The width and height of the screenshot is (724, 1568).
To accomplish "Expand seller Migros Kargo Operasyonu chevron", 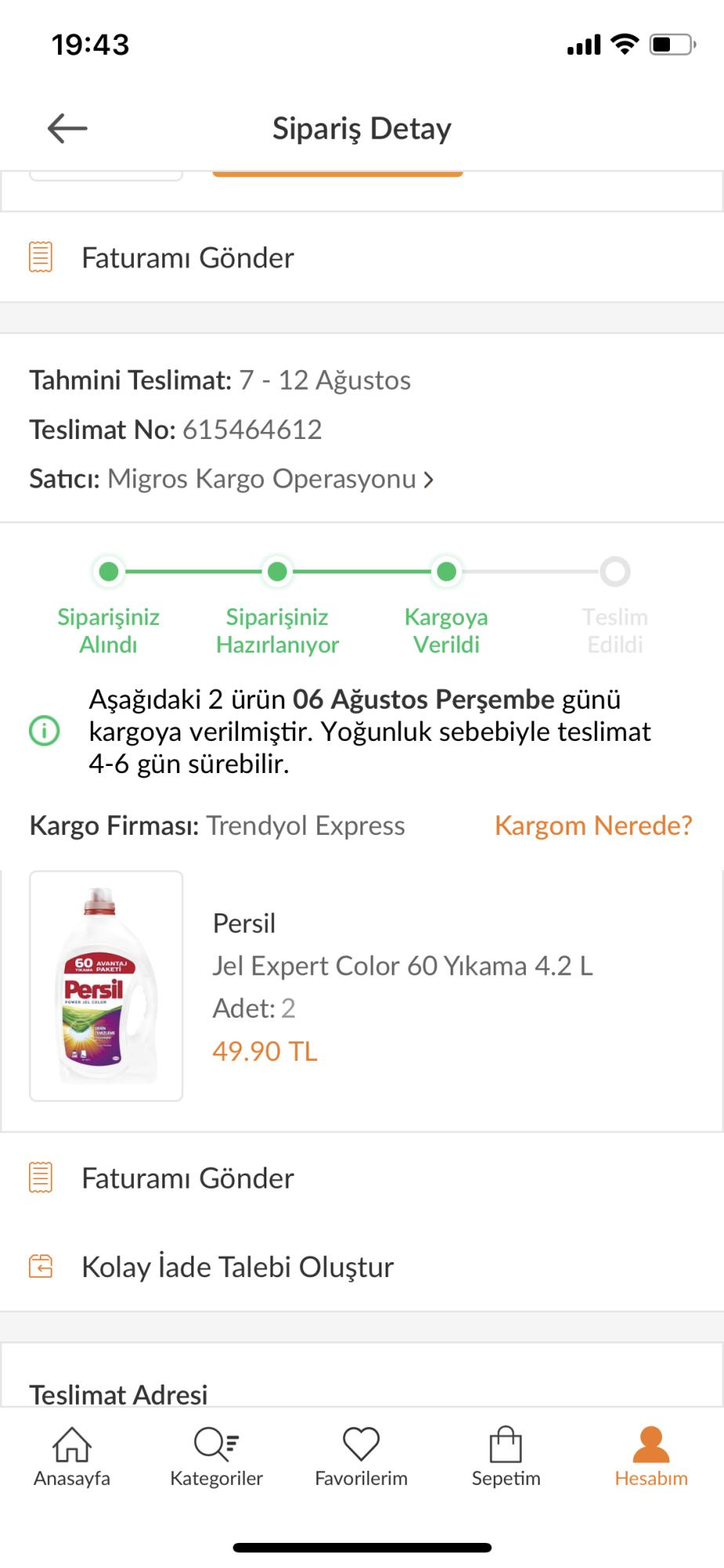I will point(429,479).
